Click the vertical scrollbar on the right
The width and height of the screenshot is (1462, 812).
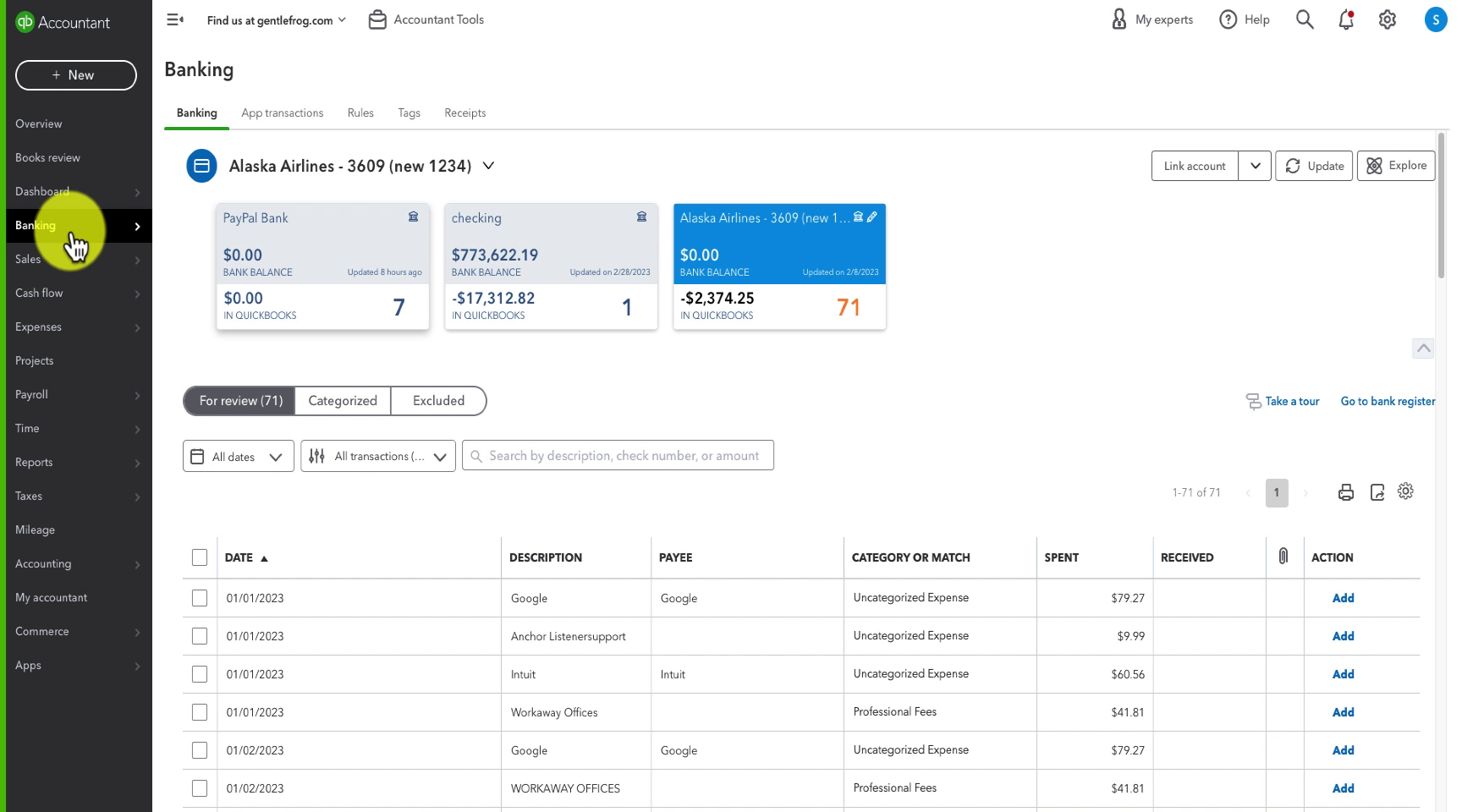pyautogui.click(x=1441, y=206)
